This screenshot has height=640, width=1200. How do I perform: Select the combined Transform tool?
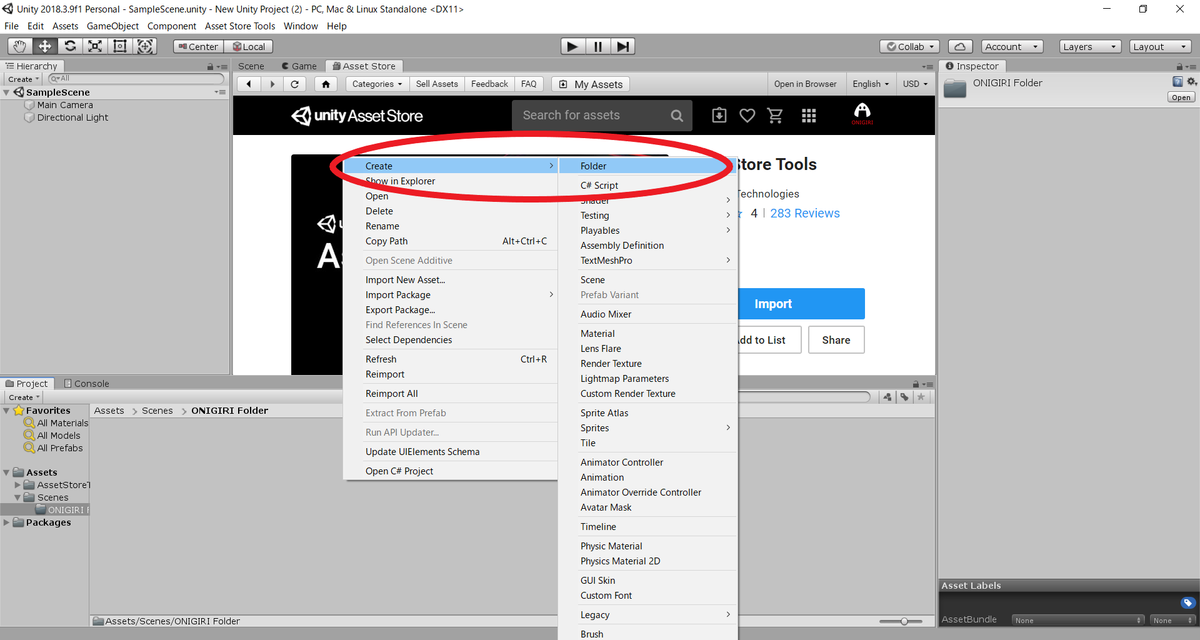point(145,46)
